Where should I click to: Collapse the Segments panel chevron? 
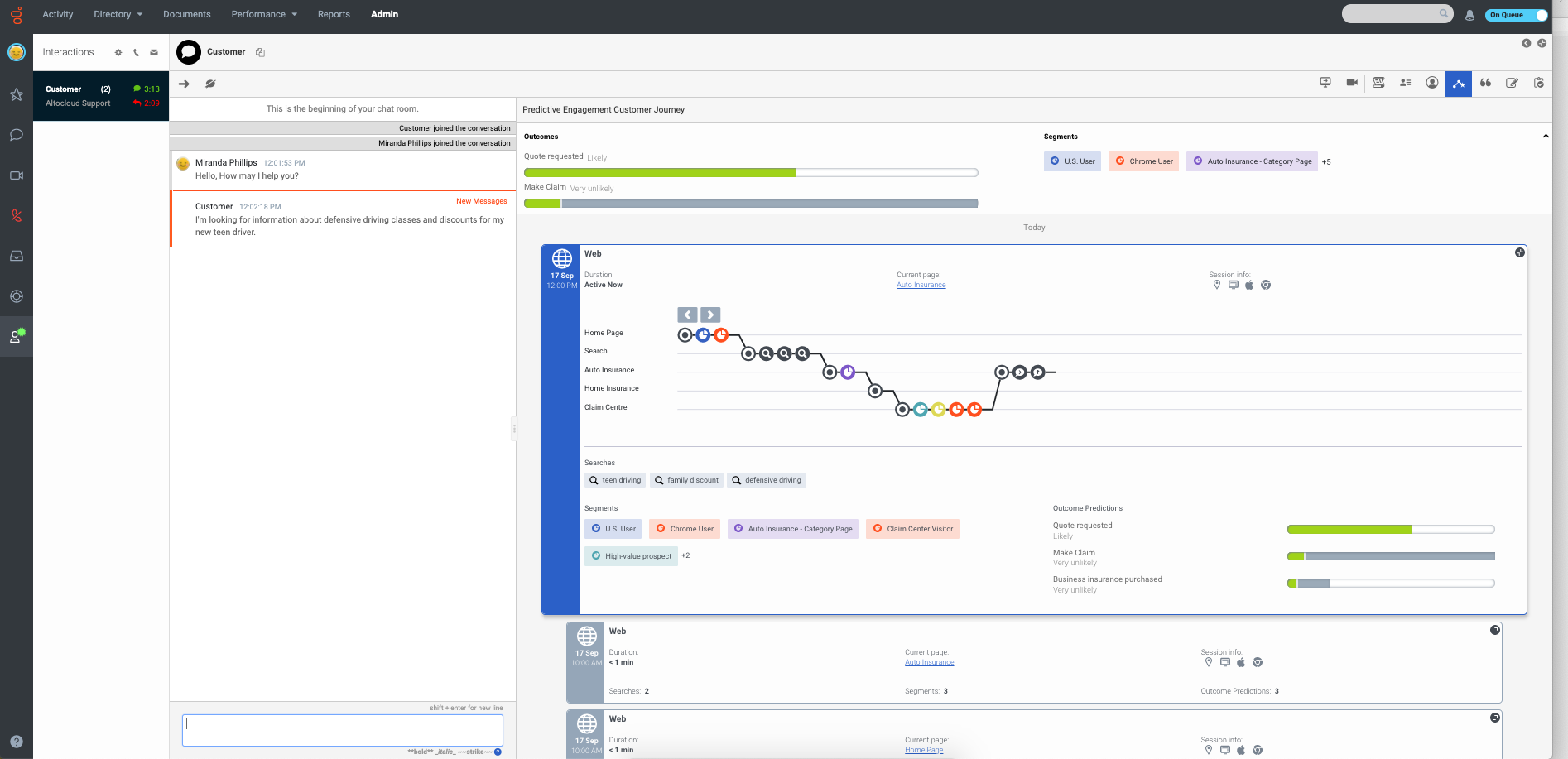1546,135
